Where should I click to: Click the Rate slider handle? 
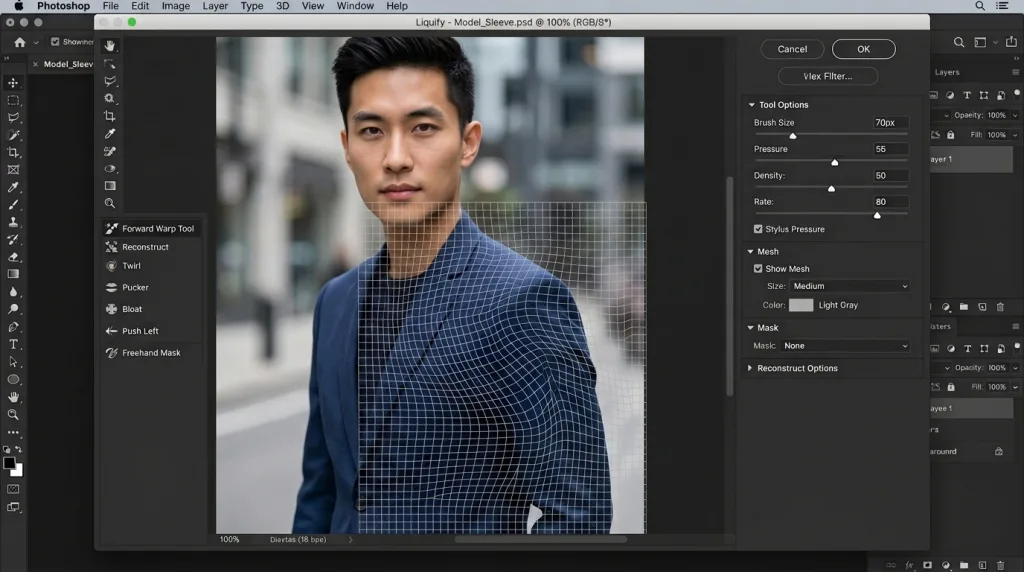tap(877, 215)
